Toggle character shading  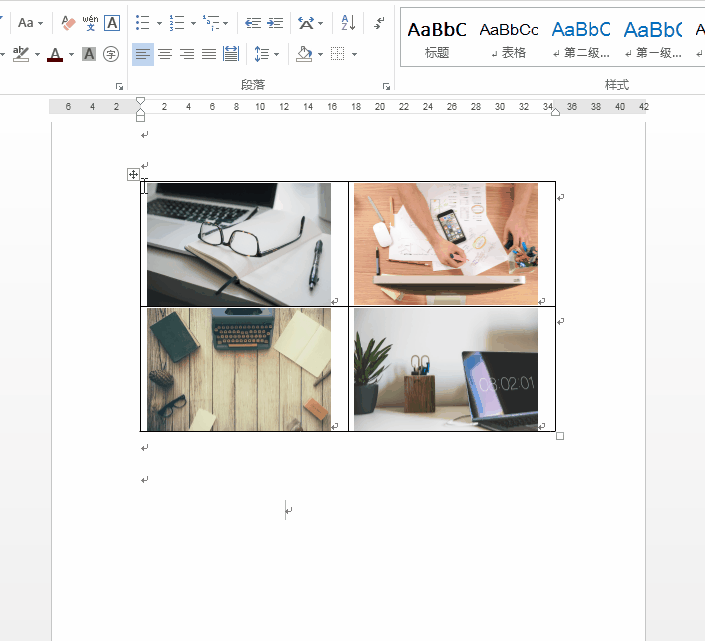[x=89, y=54]
